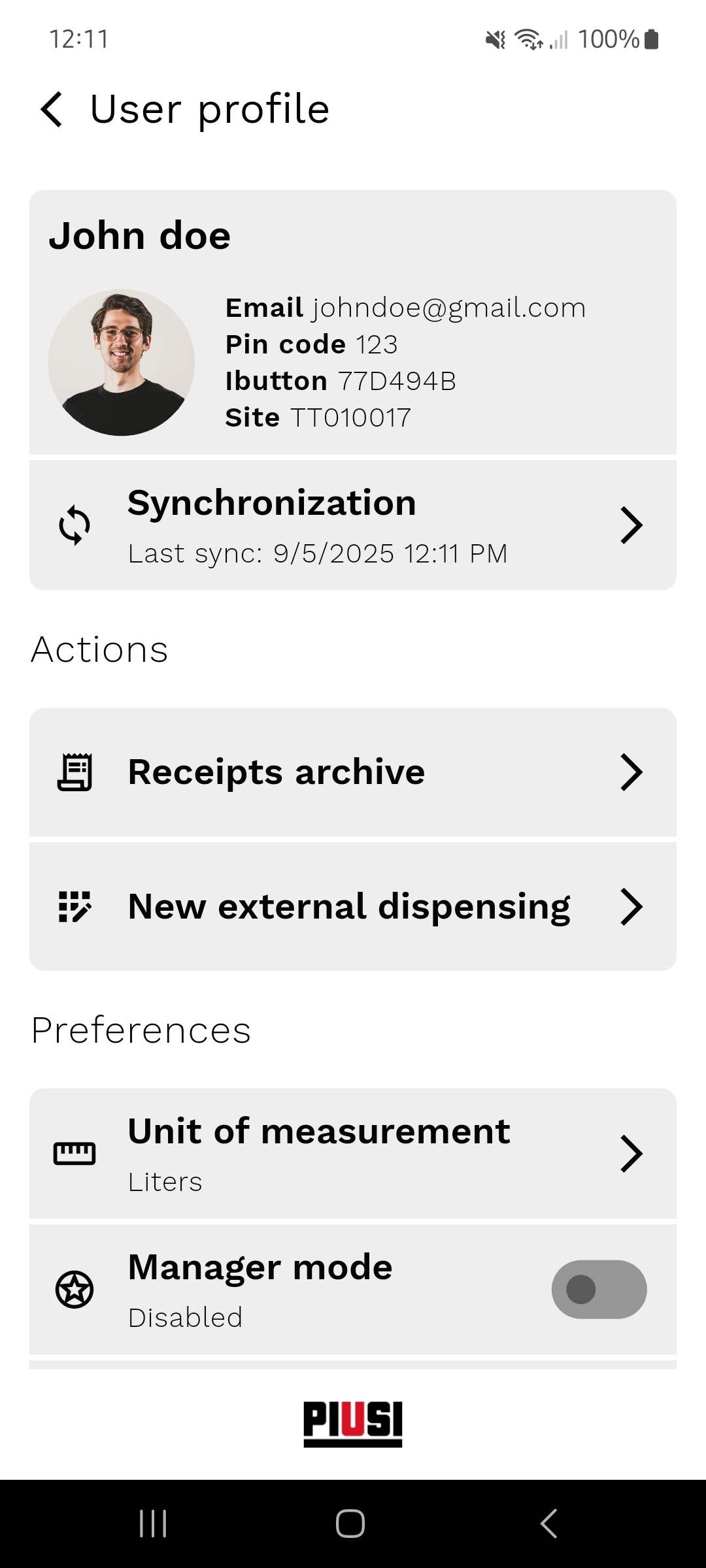The image size is (706, 1568).
Task: Tap the new external dispensing icon
Action: click(x=75, y=906)
